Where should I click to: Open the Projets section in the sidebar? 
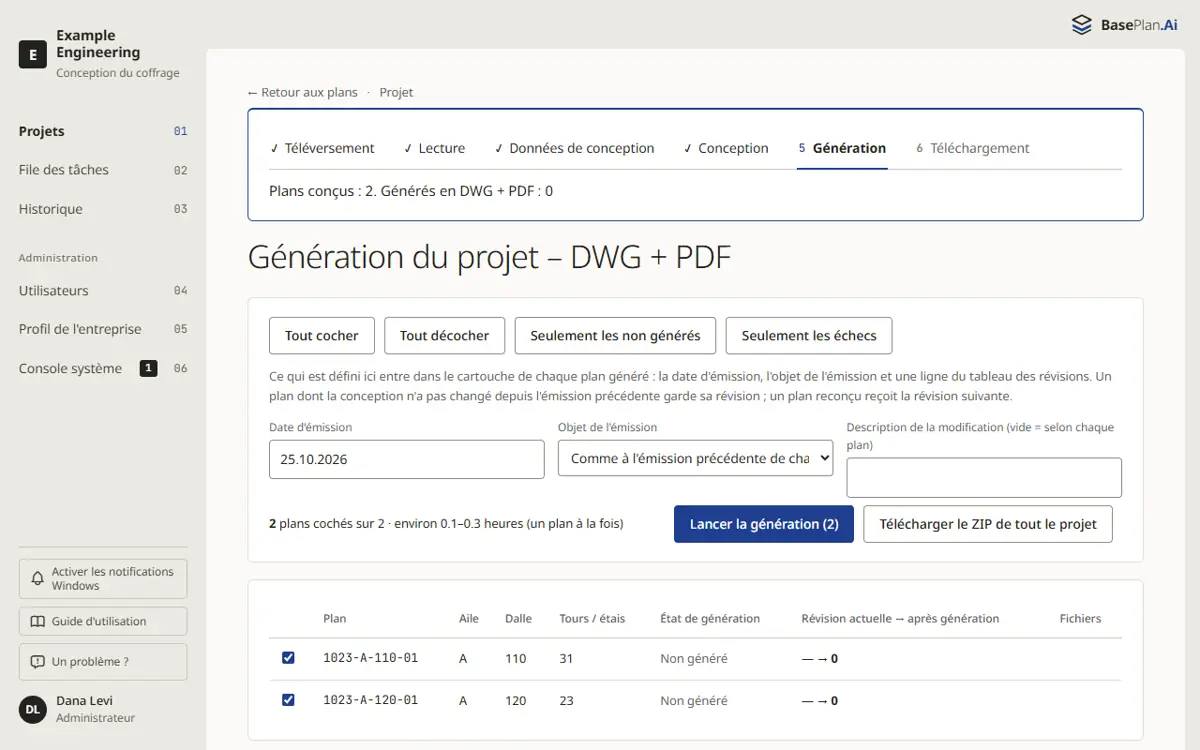(103, 131)
